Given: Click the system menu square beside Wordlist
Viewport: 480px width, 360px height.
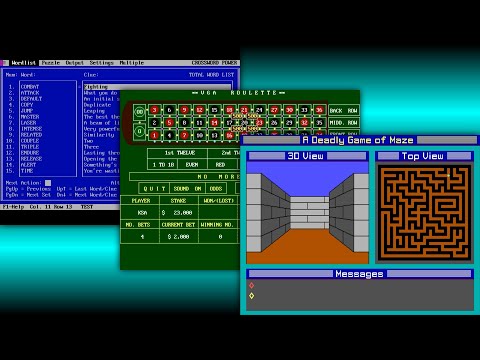Looking at the screenshot, I should point(5,63).
